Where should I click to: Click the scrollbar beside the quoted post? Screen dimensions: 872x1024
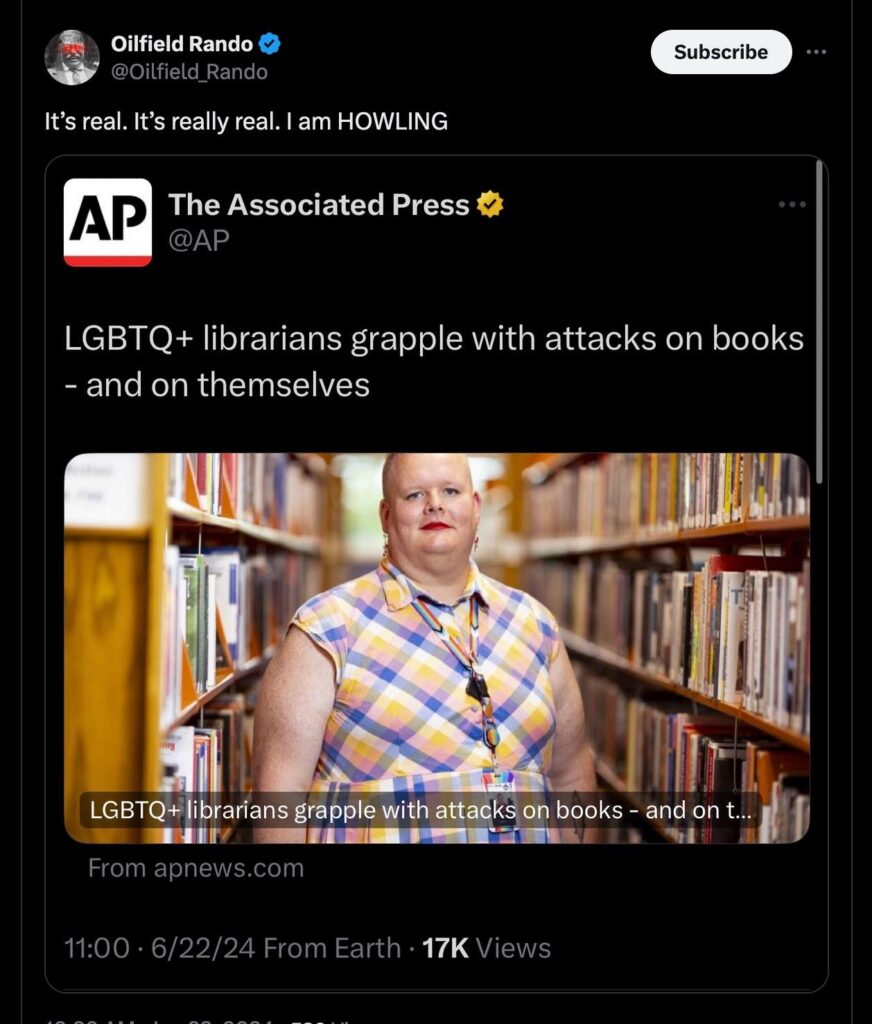click(x=819, y=322)
